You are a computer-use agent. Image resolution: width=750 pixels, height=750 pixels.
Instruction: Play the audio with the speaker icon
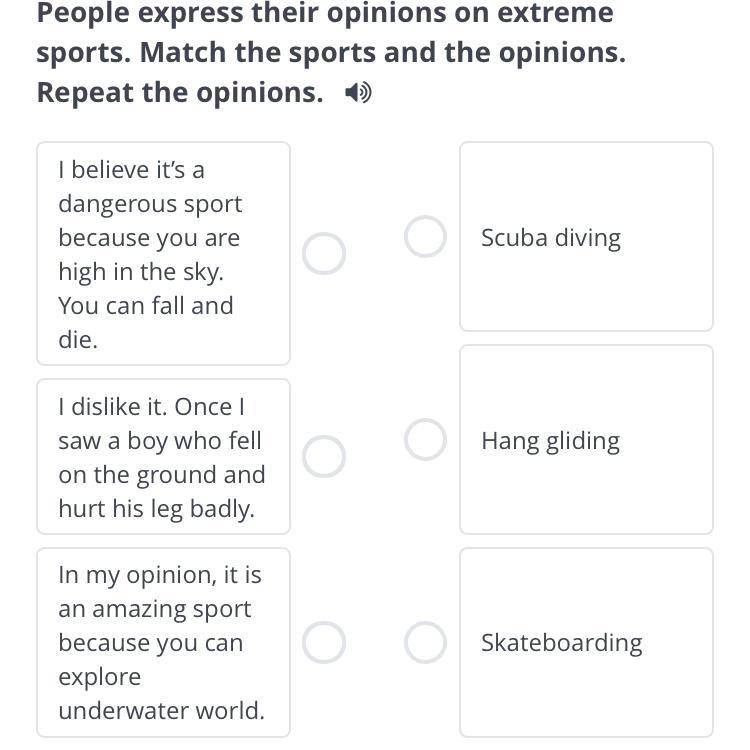tap(358, 93)
